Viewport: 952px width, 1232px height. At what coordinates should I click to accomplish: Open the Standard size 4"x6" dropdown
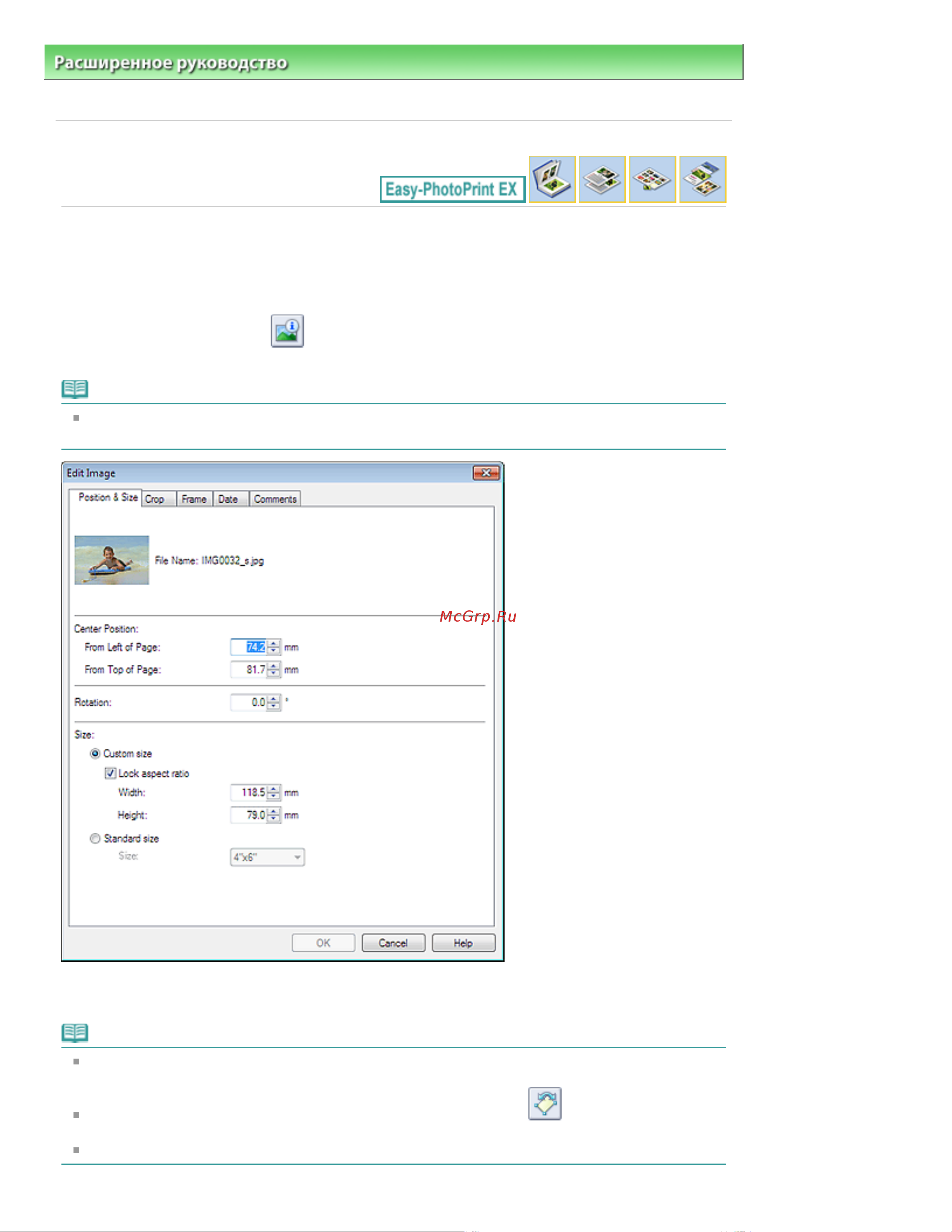267,858
